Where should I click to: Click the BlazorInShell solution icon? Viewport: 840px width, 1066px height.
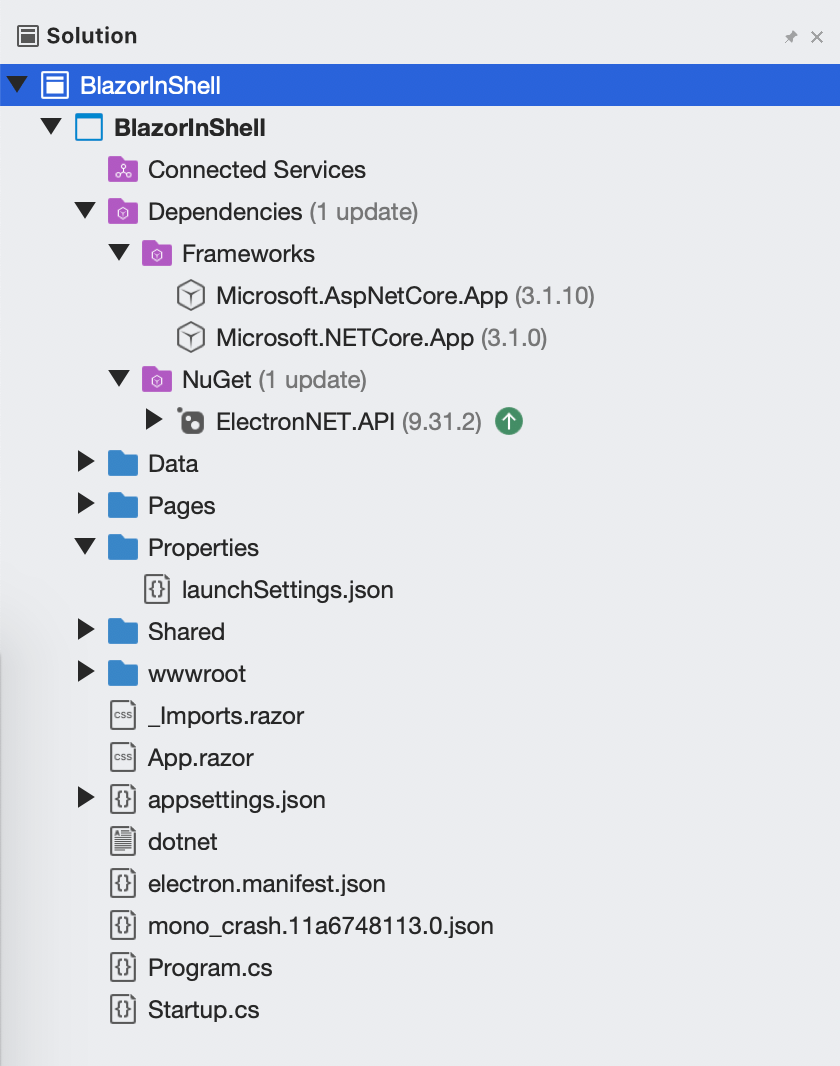click(x=55, y=86)
